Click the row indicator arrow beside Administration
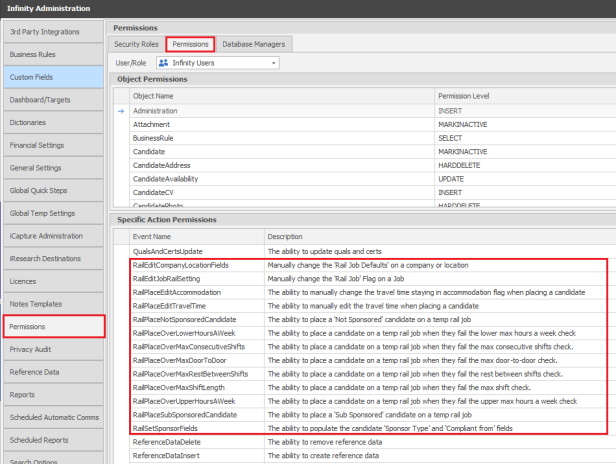 point(121,111)
